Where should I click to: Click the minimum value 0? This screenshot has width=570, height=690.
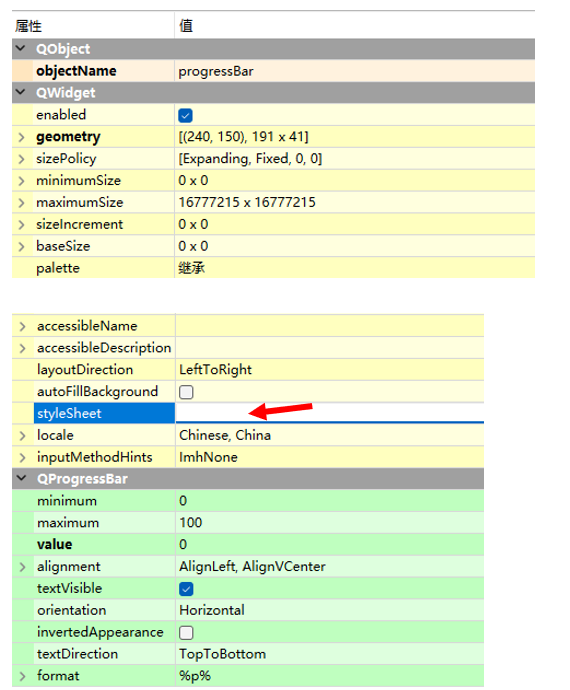[183, 501]
